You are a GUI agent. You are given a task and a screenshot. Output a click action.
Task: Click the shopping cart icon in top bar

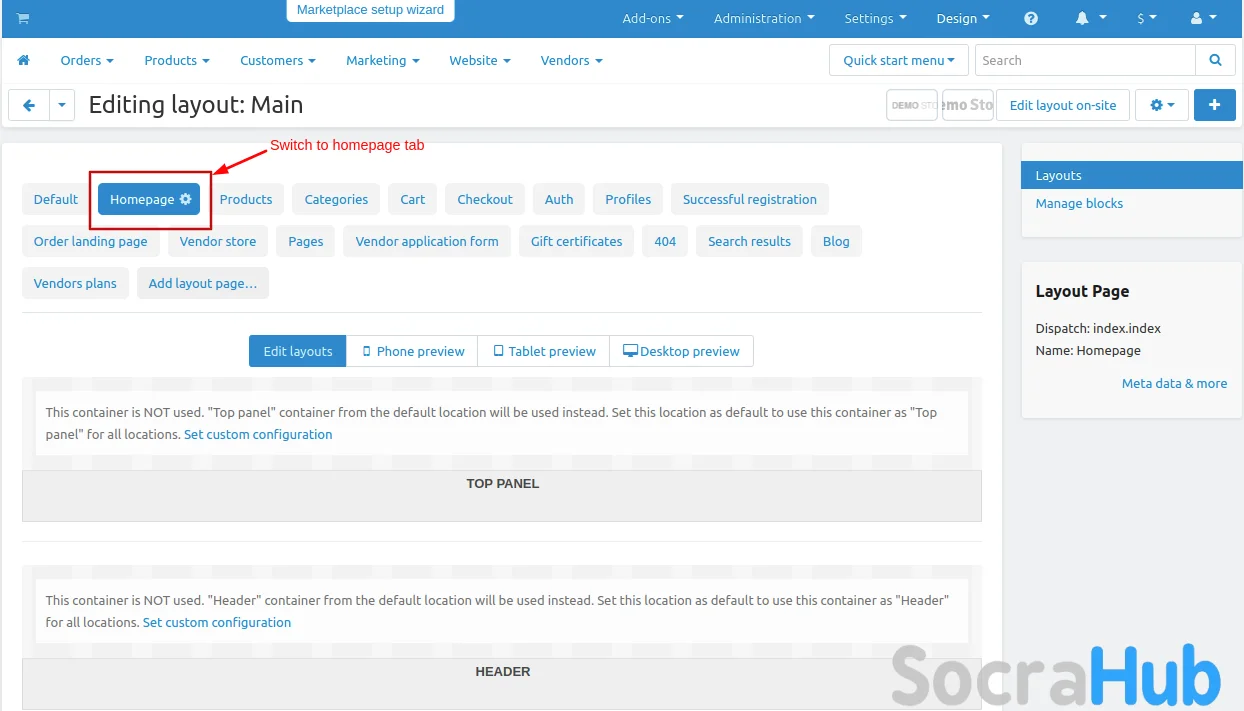23,19
